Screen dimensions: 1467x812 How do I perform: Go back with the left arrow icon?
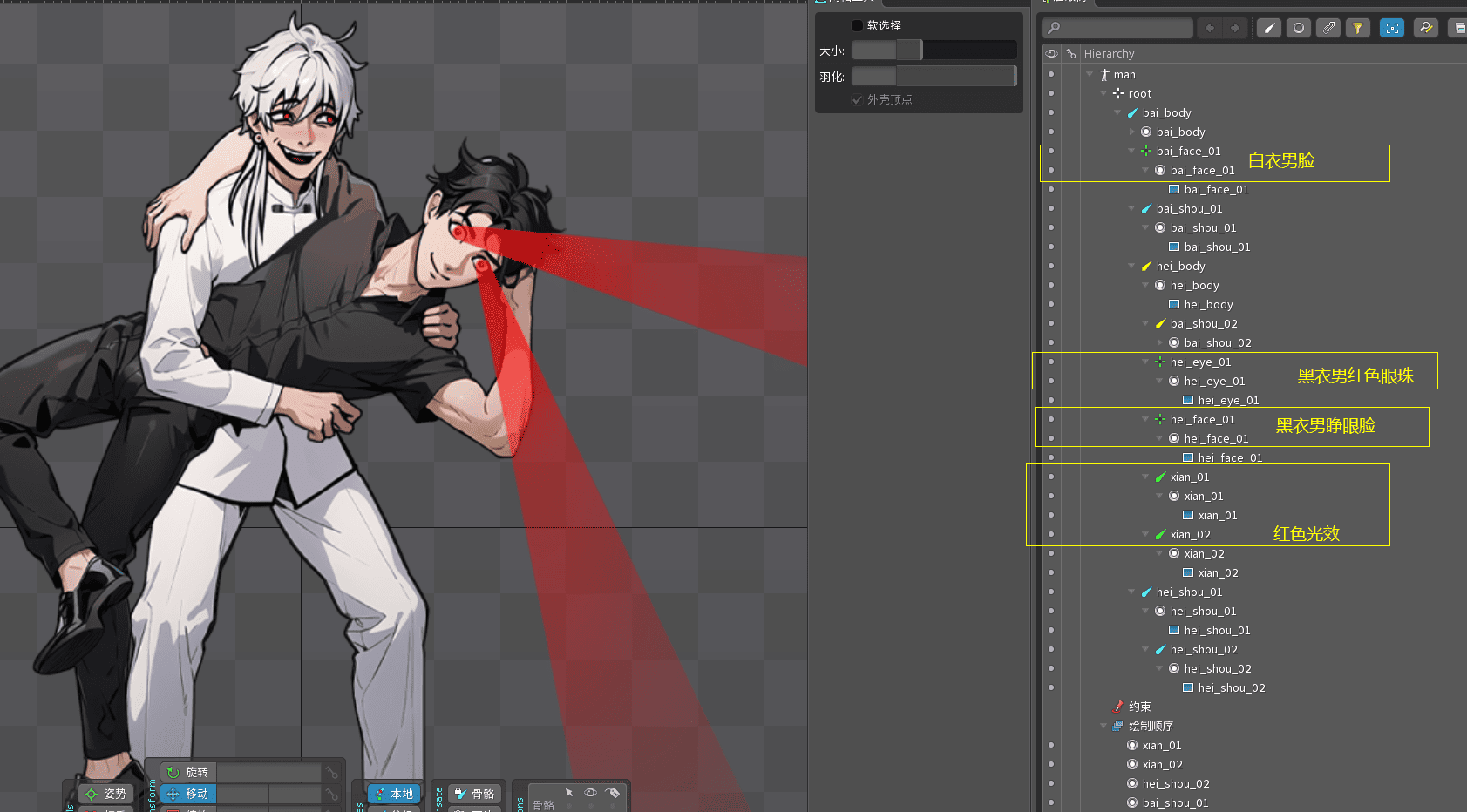coord(1210,28)
